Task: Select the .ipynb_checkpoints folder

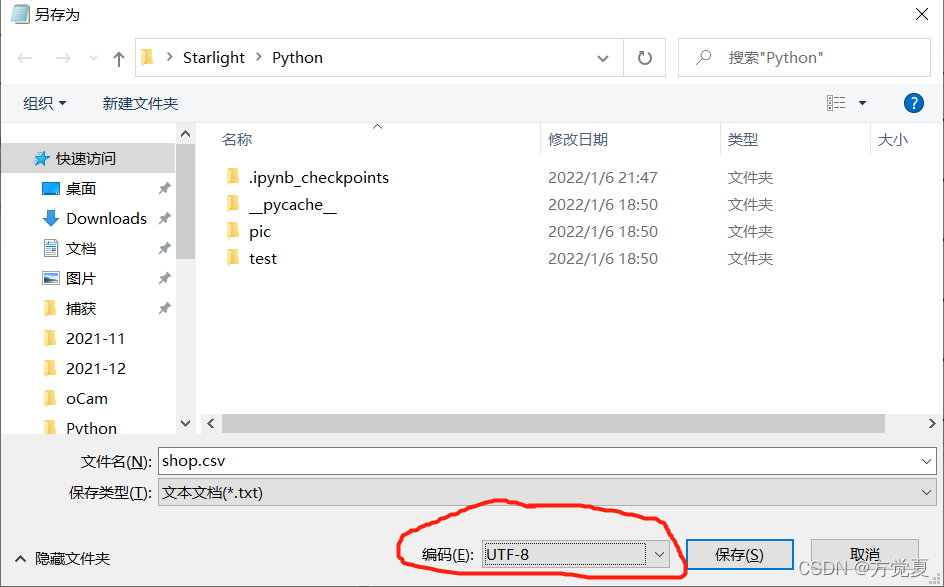Action: [x=318, y=178]
